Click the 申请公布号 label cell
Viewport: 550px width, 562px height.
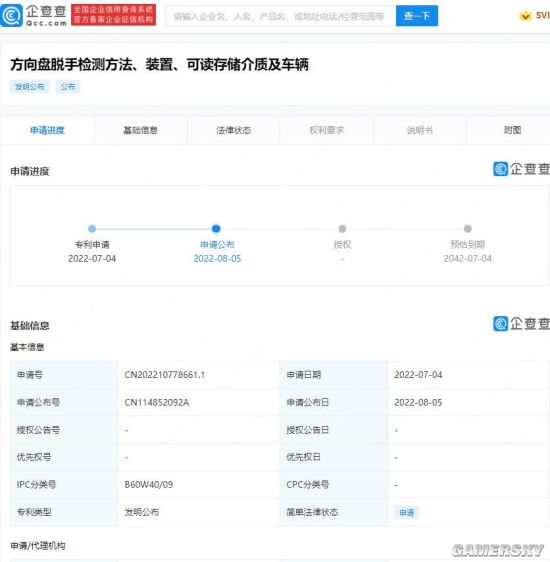click(x=64, y=403)
